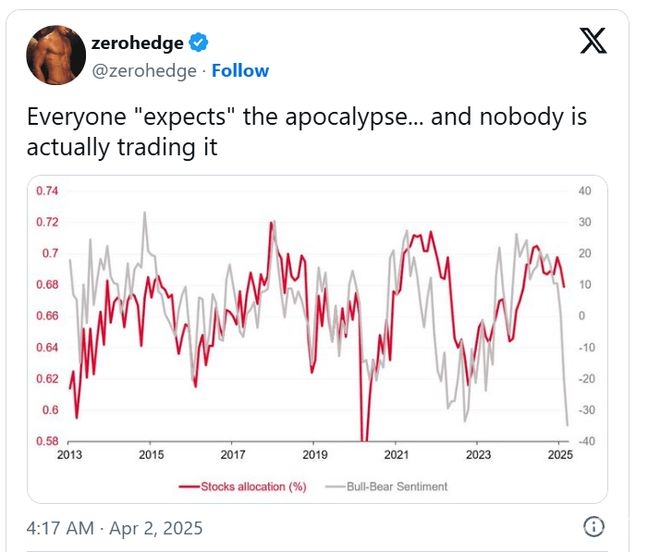Click the 2013 x-axis label
The height and width of the screenshot is (552, 660).
pyautogui.click(x=69, y=455)
